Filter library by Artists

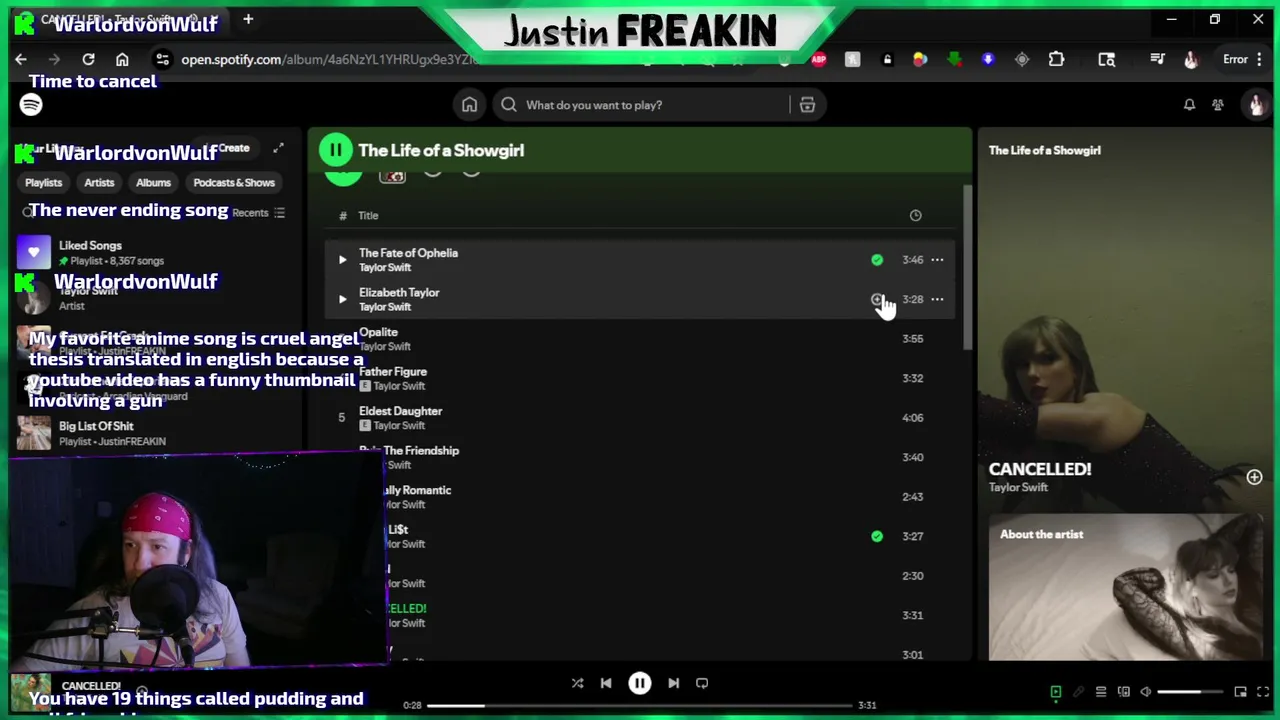pos(99,182)
